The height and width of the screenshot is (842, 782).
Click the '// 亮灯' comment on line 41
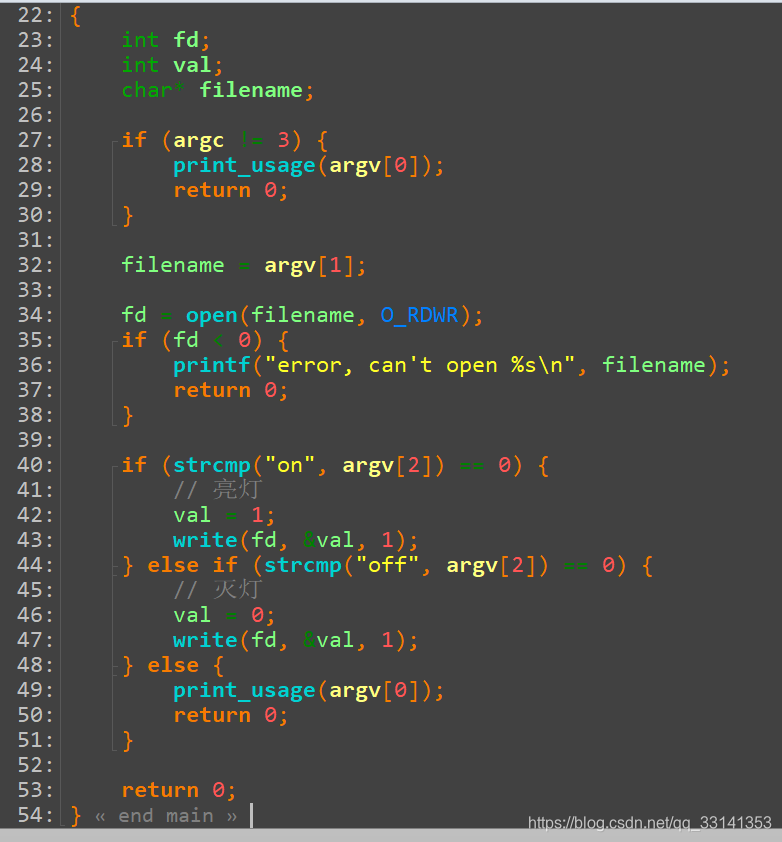218,490
